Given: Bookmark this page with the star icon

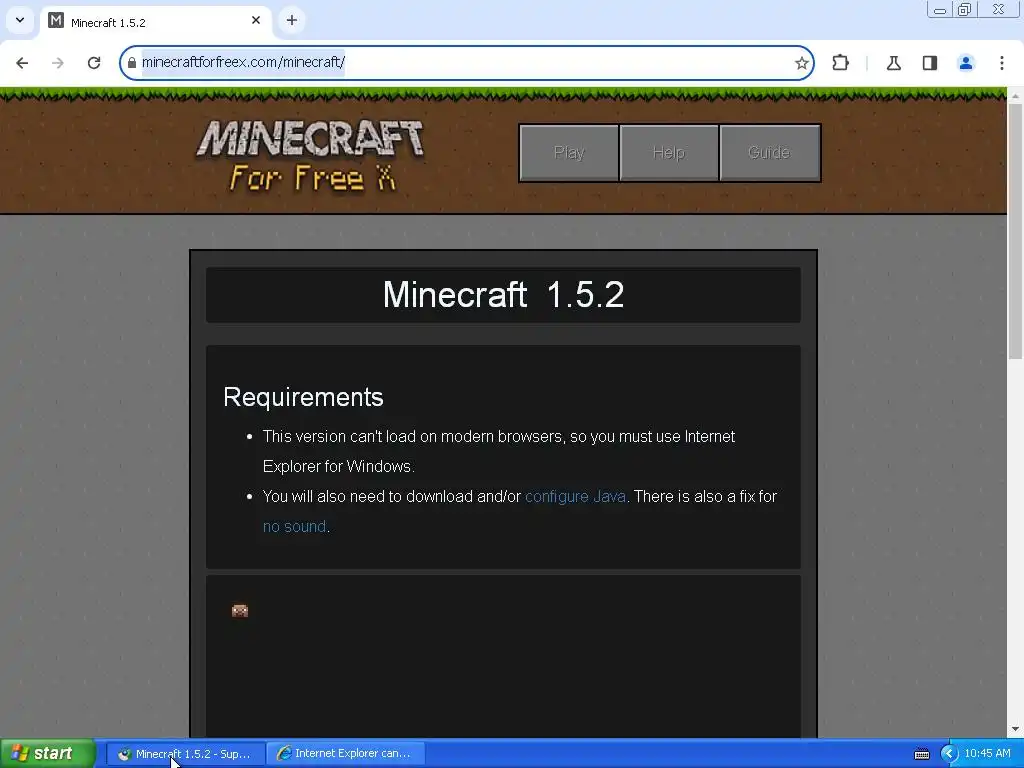Looking at the screenshot, I should [801, 63].
